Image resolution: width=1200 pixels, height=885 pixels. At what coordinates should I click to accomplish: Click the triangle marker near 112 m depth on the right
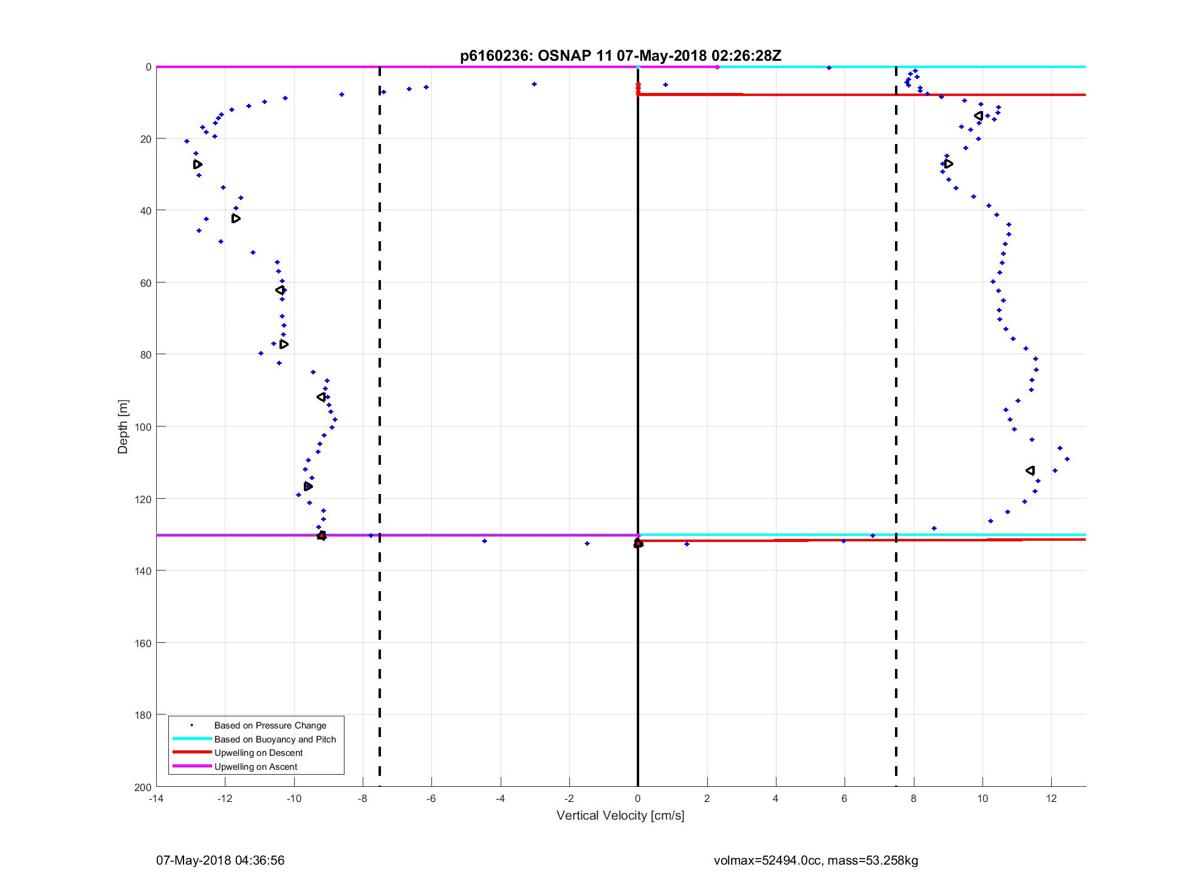pyautogui.click(x=1030, y=471)
